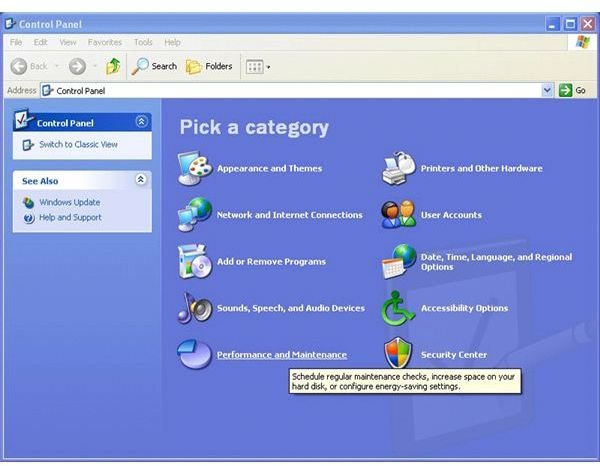The image size is (600, 466).
Task: Click the Views grid icon in toolbar
Action: pyautogui.click(x=254, y=67)
